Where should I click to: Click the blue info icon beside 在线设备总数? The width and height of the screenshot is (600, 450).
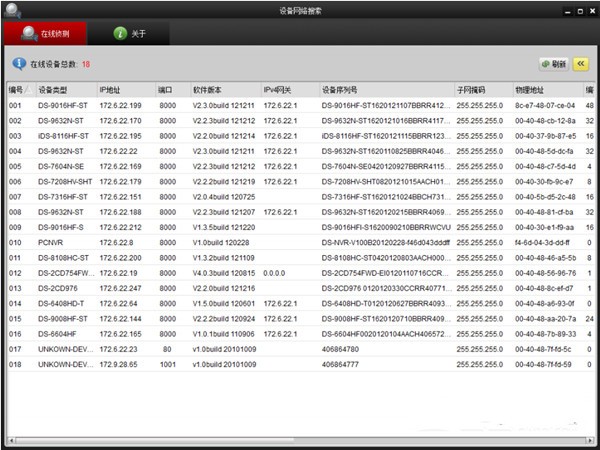point(18,63)
